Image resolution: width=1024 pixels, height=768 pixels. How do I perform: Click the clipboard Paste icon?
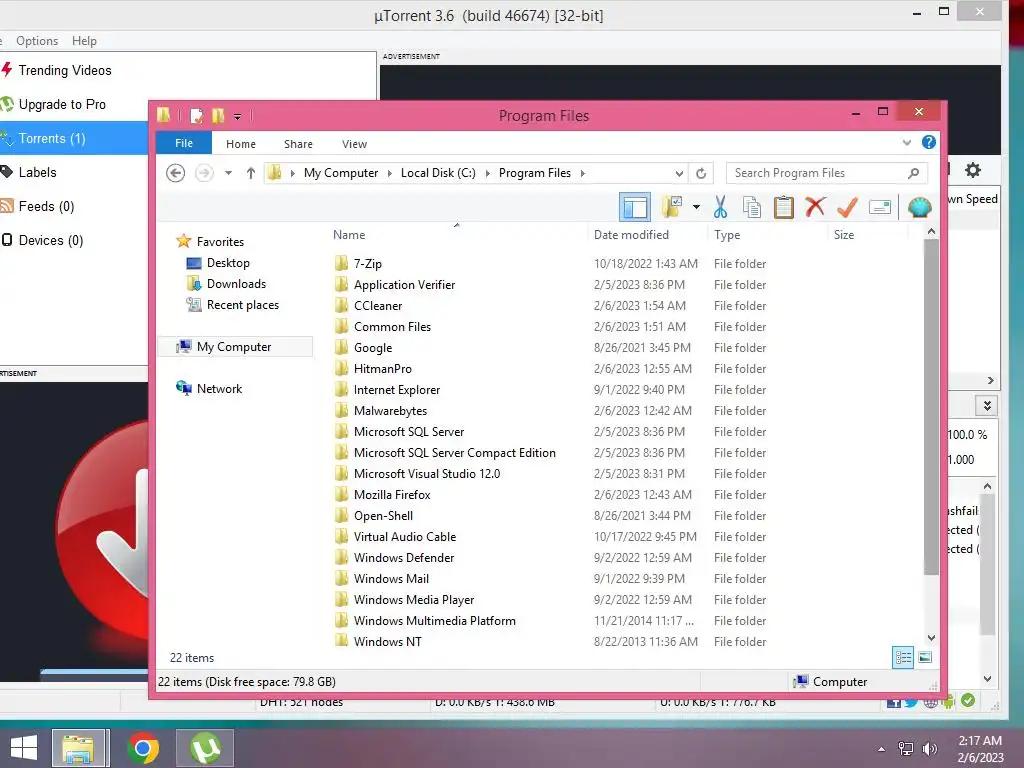tap(783, 207)
